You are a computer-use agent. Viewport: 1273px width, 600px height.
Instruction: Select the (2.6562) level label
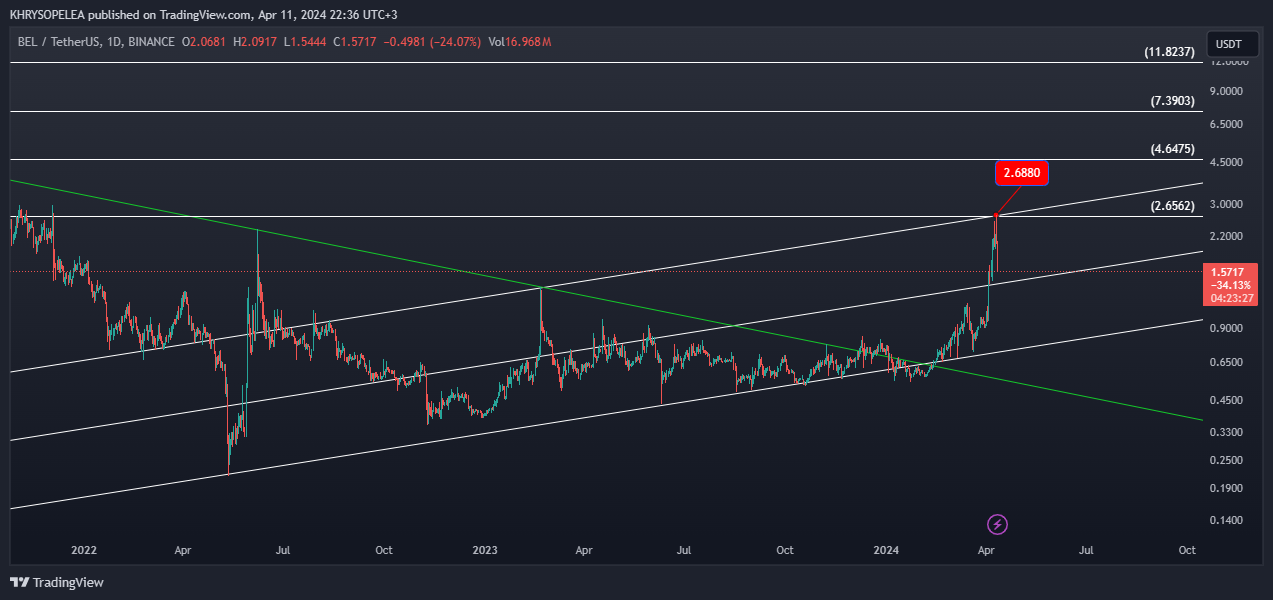click(x=1173, y=206)
